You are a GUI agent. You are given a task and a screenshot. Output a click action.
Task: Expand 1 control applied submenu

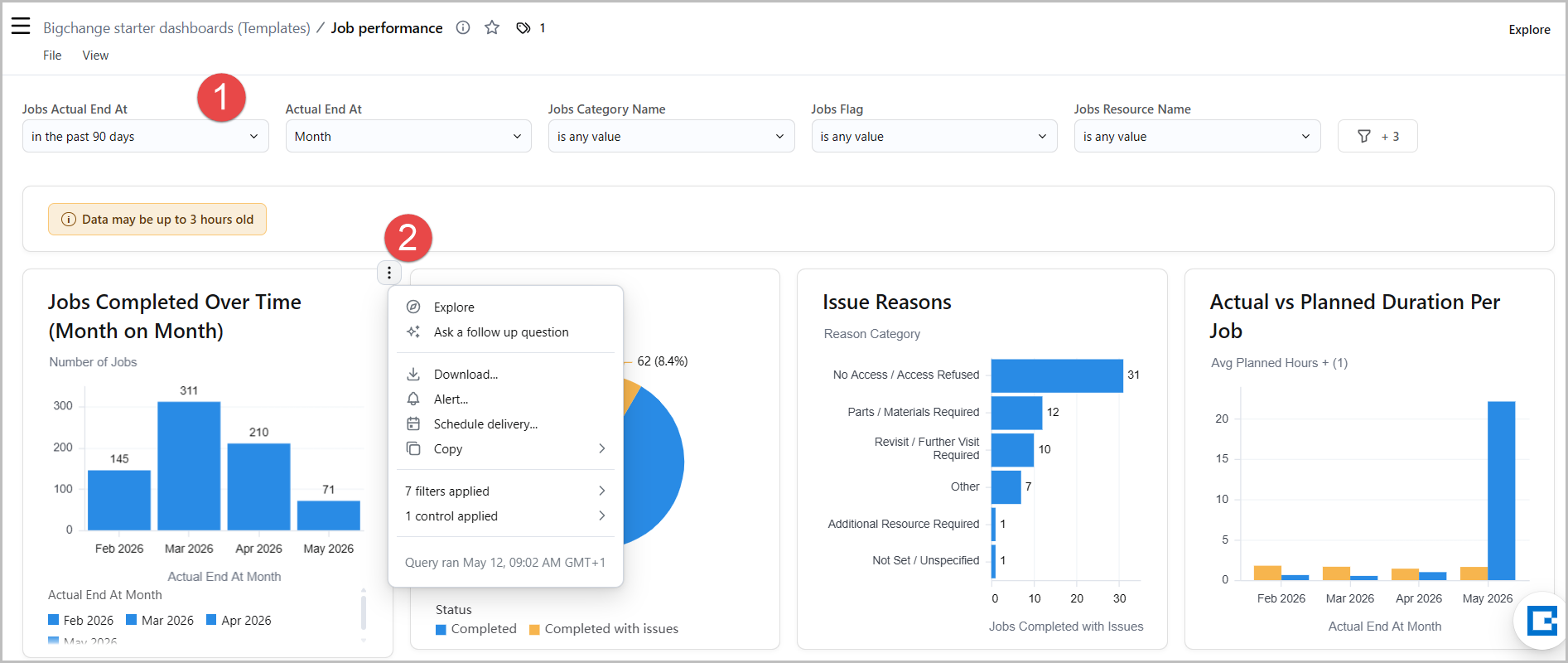[505, 515]
